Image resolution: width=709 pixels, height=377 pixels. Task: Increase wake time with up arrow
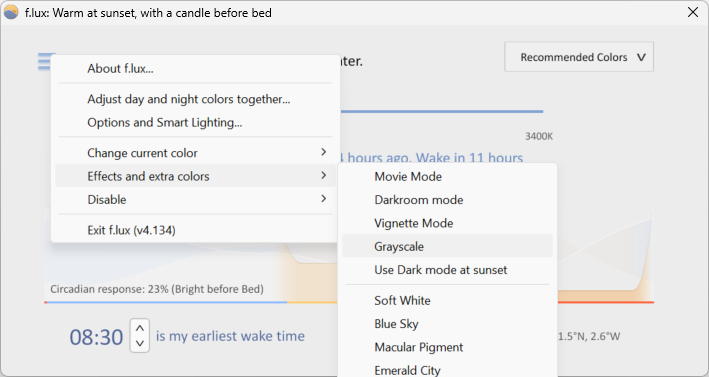pyautogui.click(x=140, y=328)
